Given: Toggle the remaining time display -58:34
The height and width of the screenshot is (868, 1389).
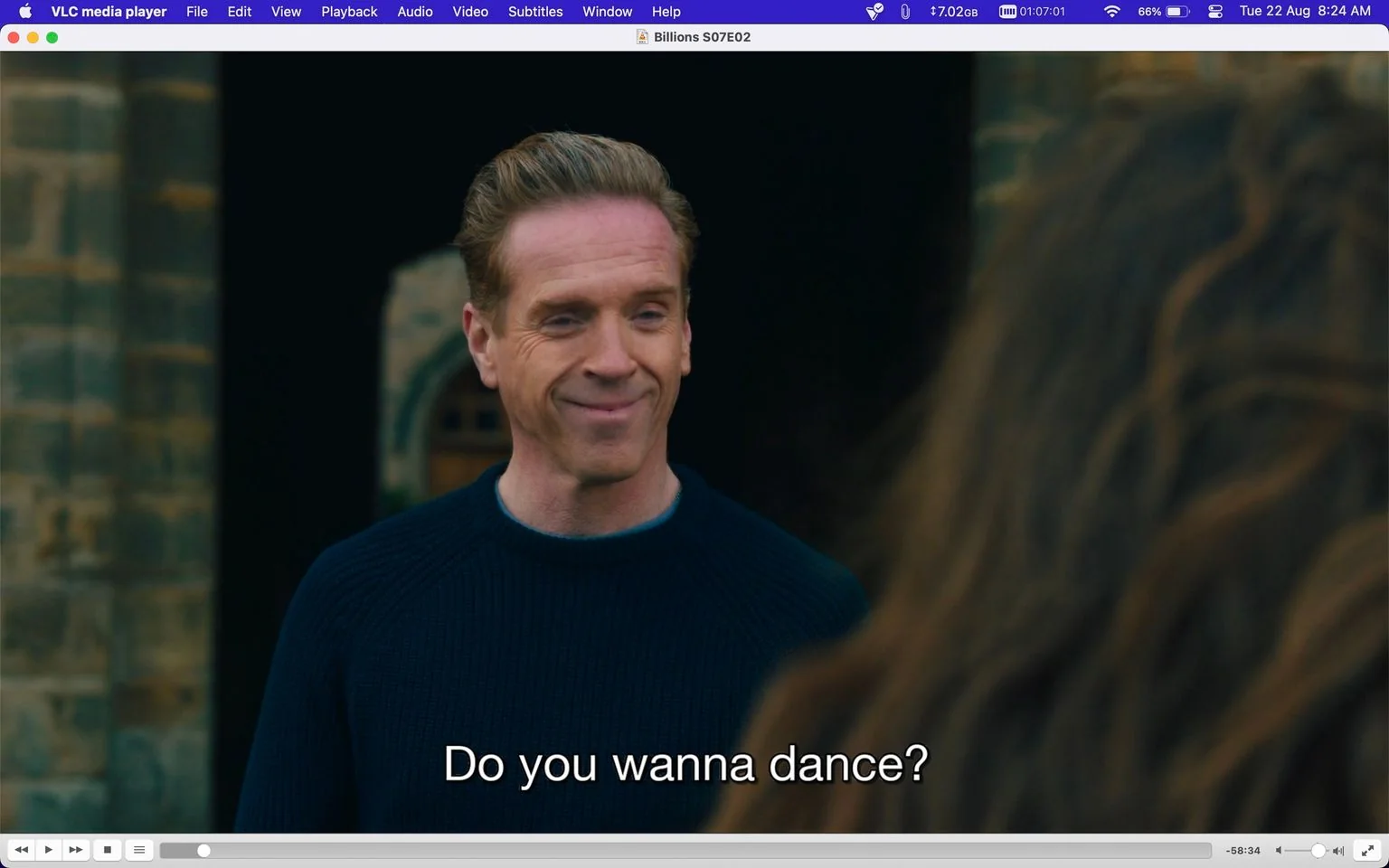Looking at the screenshot, I should 1243,851.
